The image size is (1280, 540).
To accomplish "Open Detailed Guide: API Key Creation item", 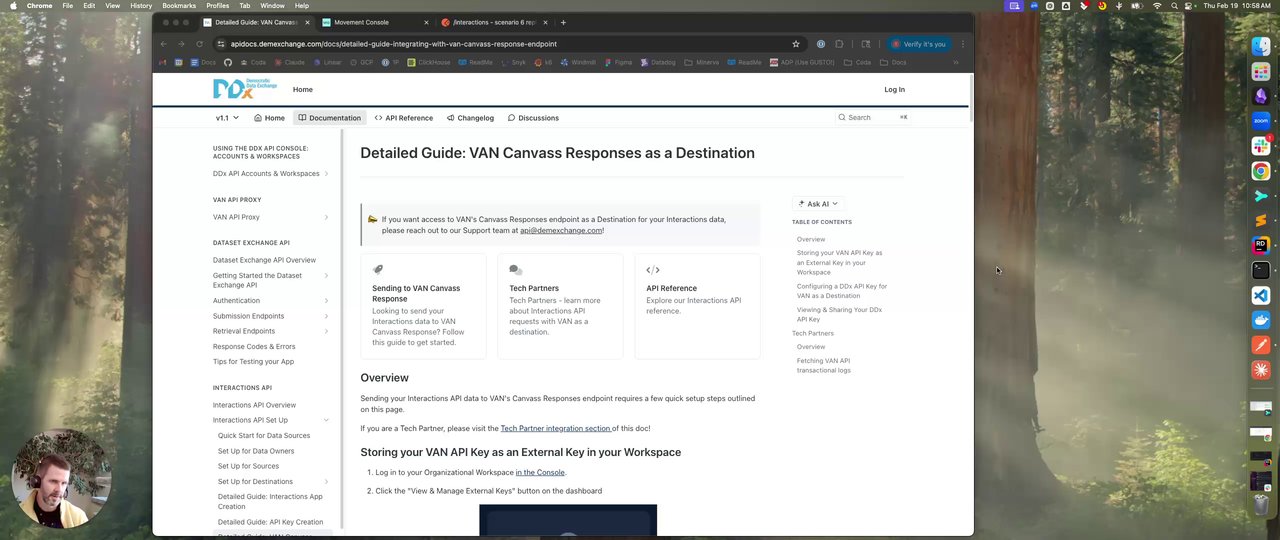I will [271, 522].
